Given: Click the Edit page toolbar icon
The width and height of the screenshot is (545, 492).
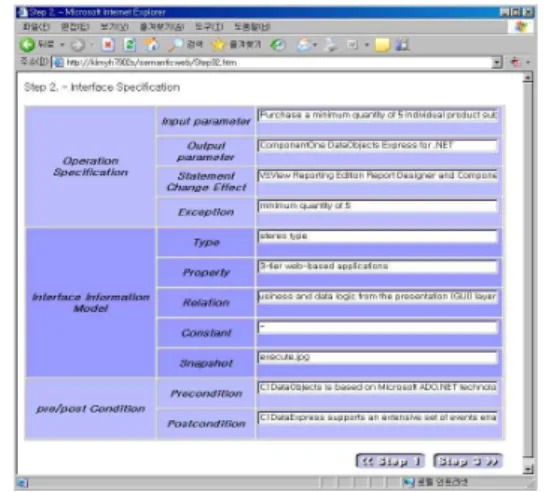Looking at the screenshot, I should (x=352, y=44).
